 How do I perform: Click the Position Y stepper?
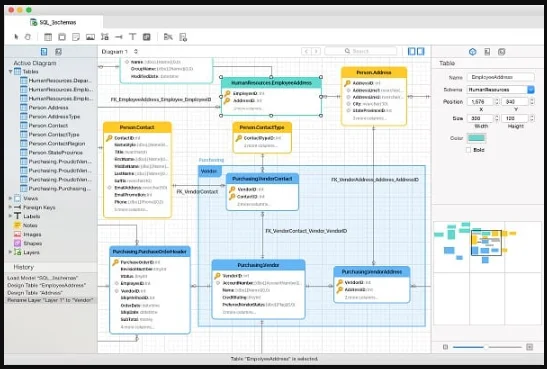coord(532,101)
